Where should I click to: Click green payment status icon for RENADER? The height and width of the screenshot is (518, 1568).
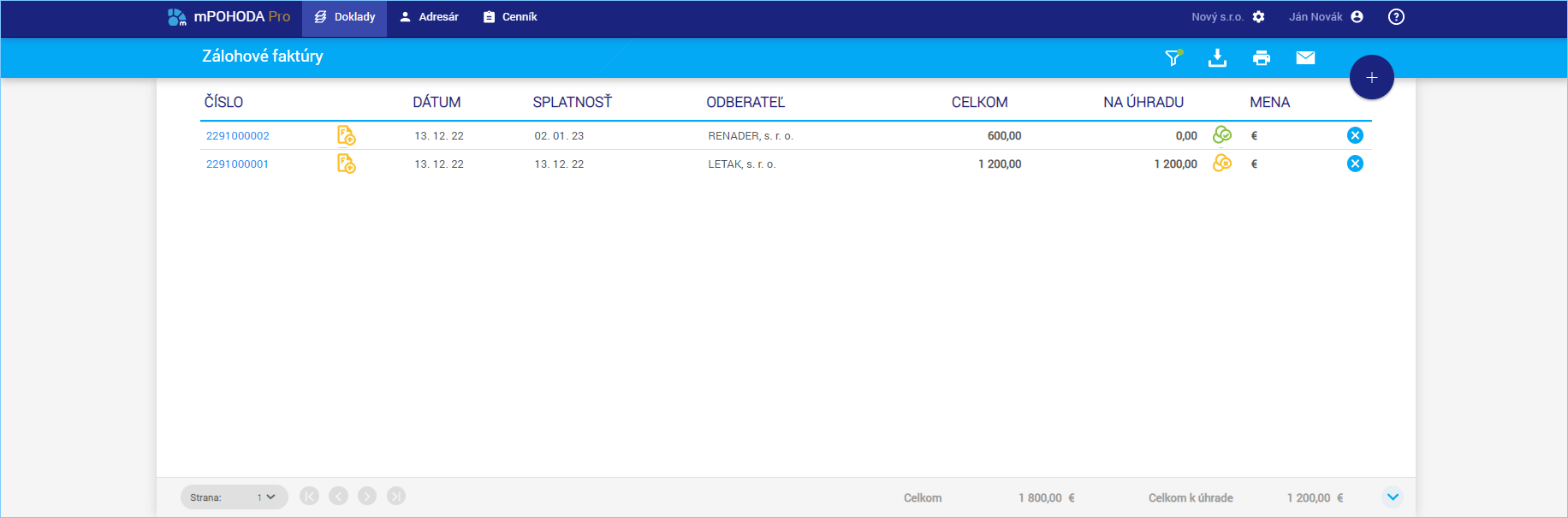tap(1222, 134)
